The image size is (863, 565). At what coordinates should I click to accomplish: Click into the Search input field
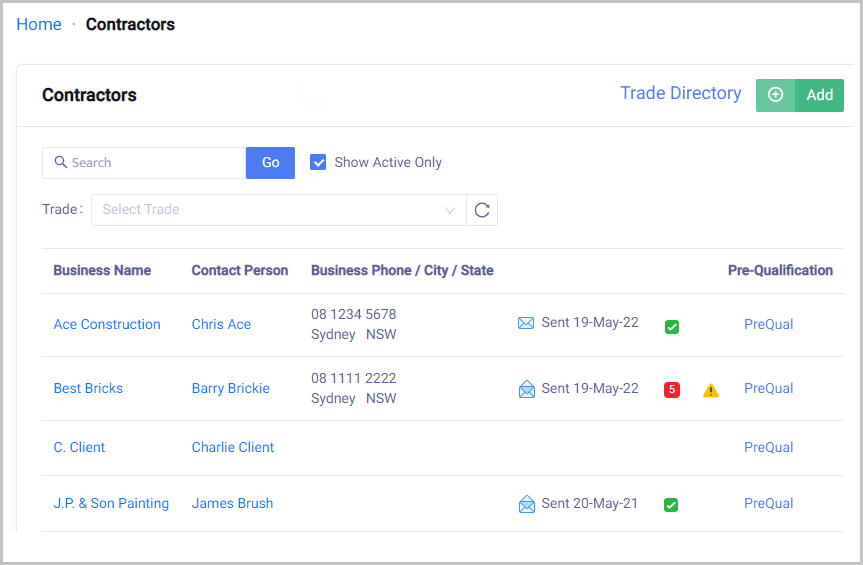point(150,162)
